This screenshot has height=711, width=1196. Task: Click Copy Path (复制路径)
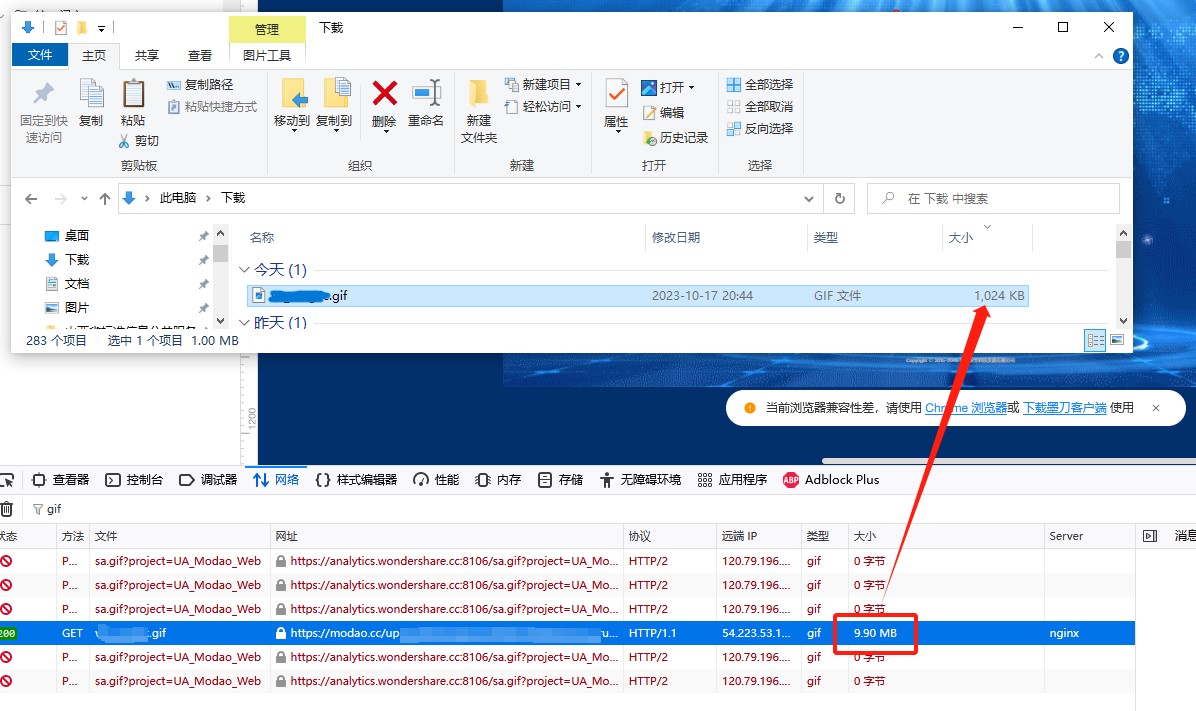tap(200, 85)
